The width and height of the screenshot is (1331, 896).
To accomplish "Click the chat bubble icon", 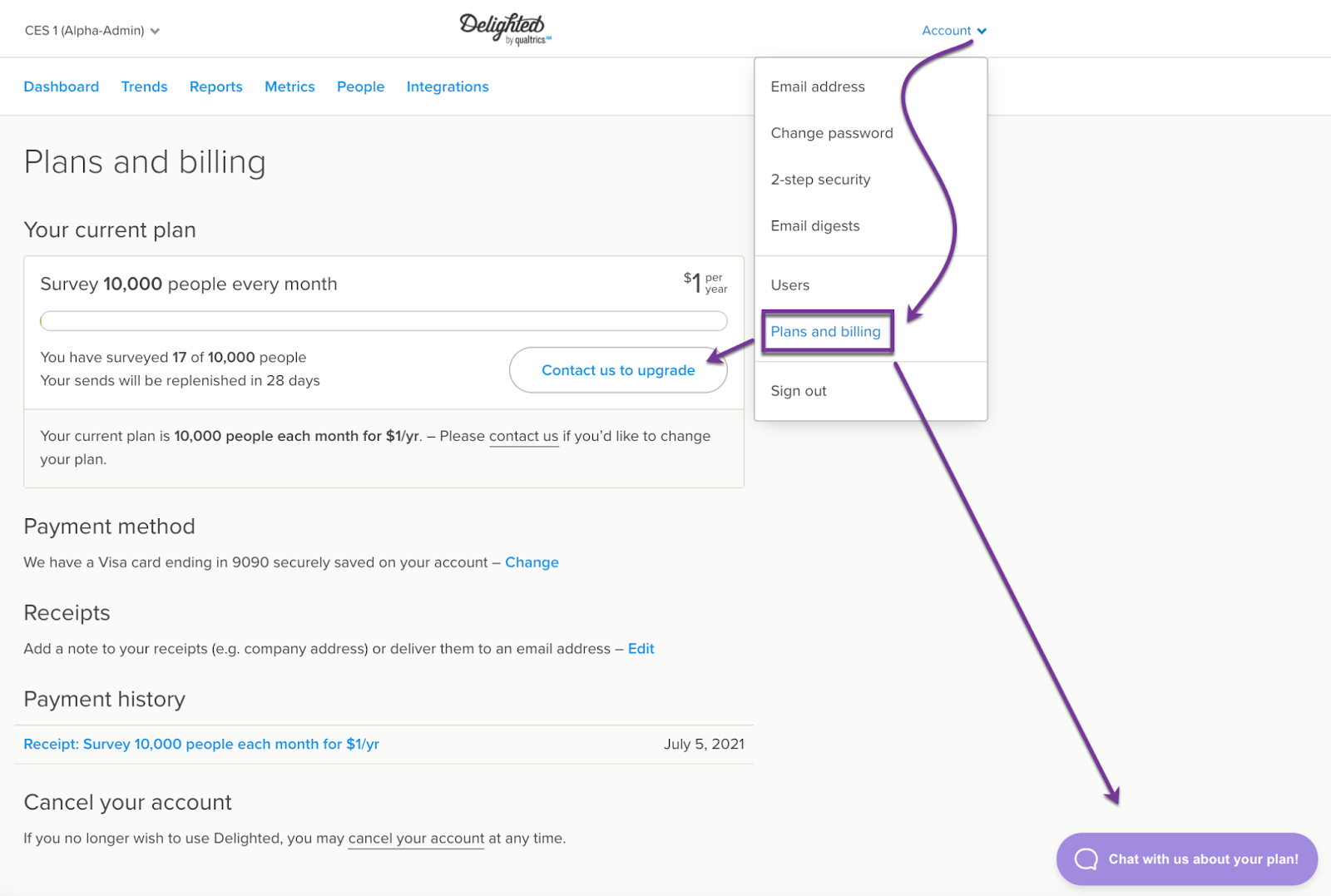I will 1086,859.
